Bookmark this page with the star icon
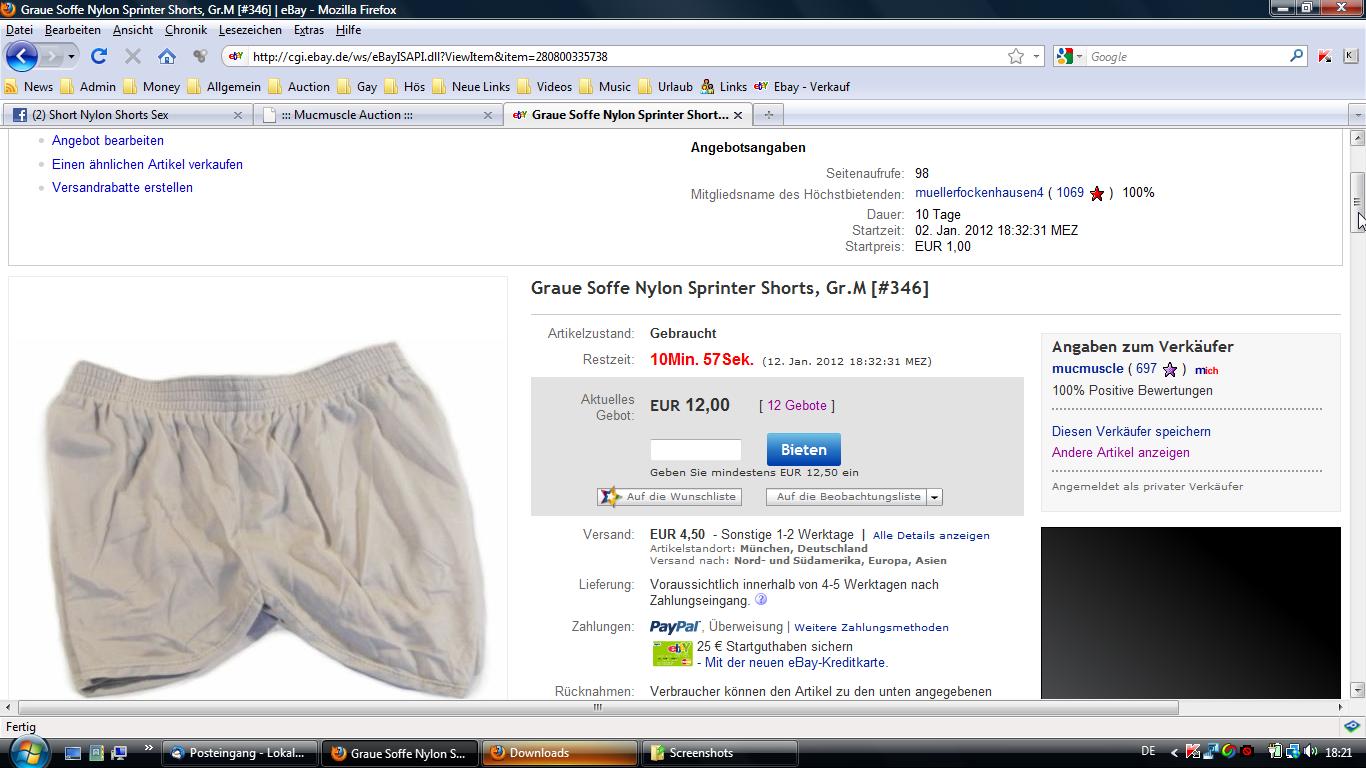 (x=1016, y=57)
